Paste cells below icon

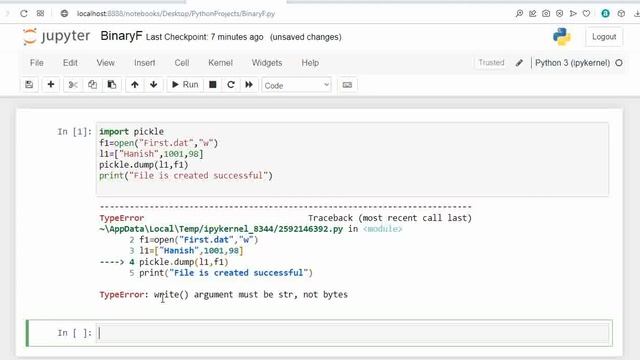(111, 84)
